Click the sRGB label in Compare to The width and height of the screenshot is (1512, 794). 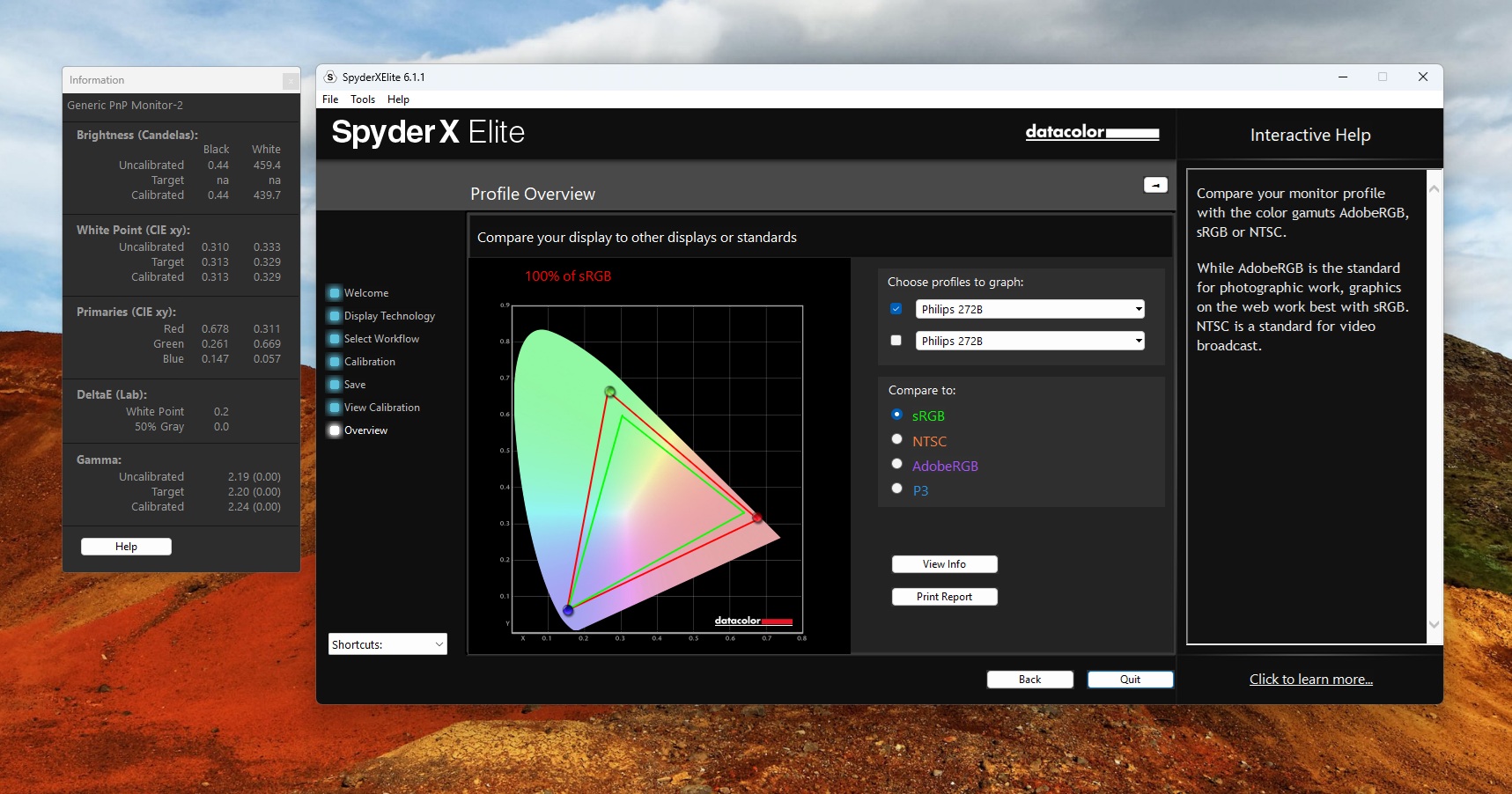pyautogui.click(x=928, y=416)
